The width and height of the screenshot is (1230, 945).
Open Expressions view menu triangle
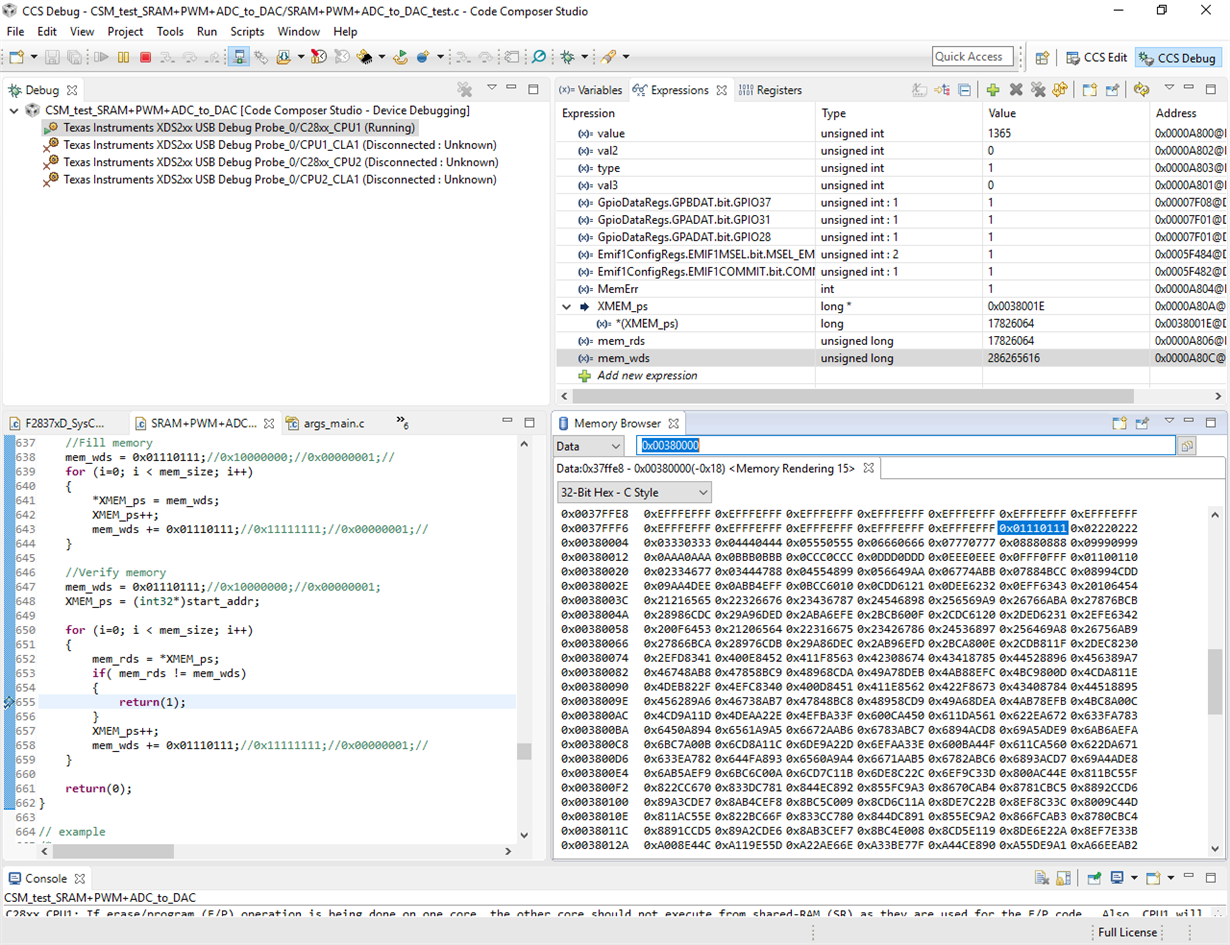(1169, 88)
